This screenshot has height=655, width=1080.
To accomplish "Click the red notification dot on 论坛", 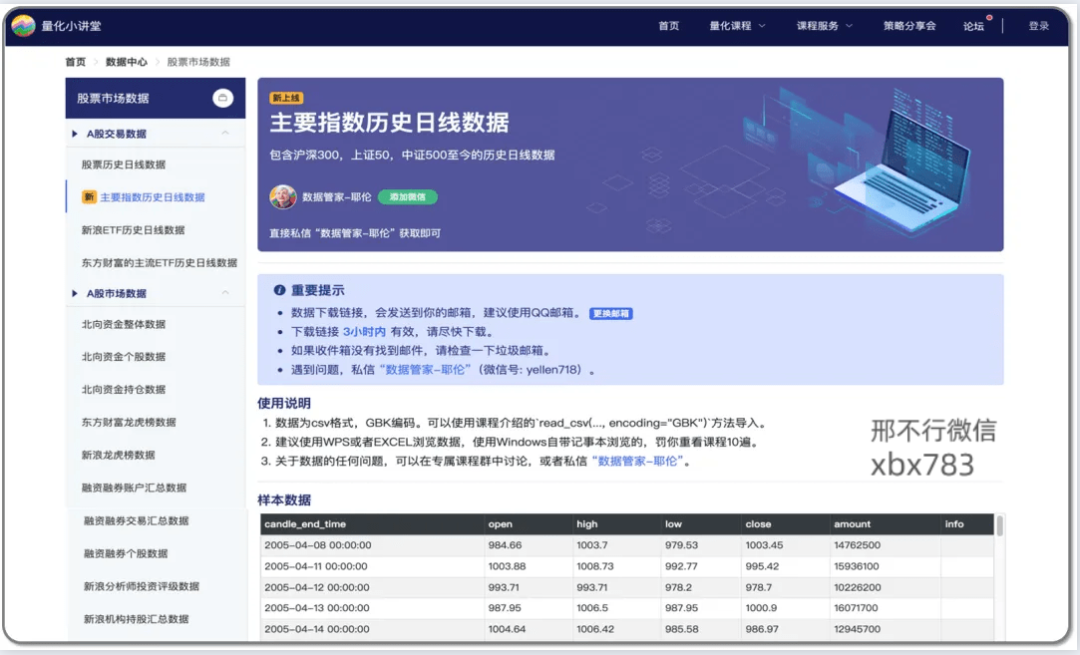I will coord(989,17).
